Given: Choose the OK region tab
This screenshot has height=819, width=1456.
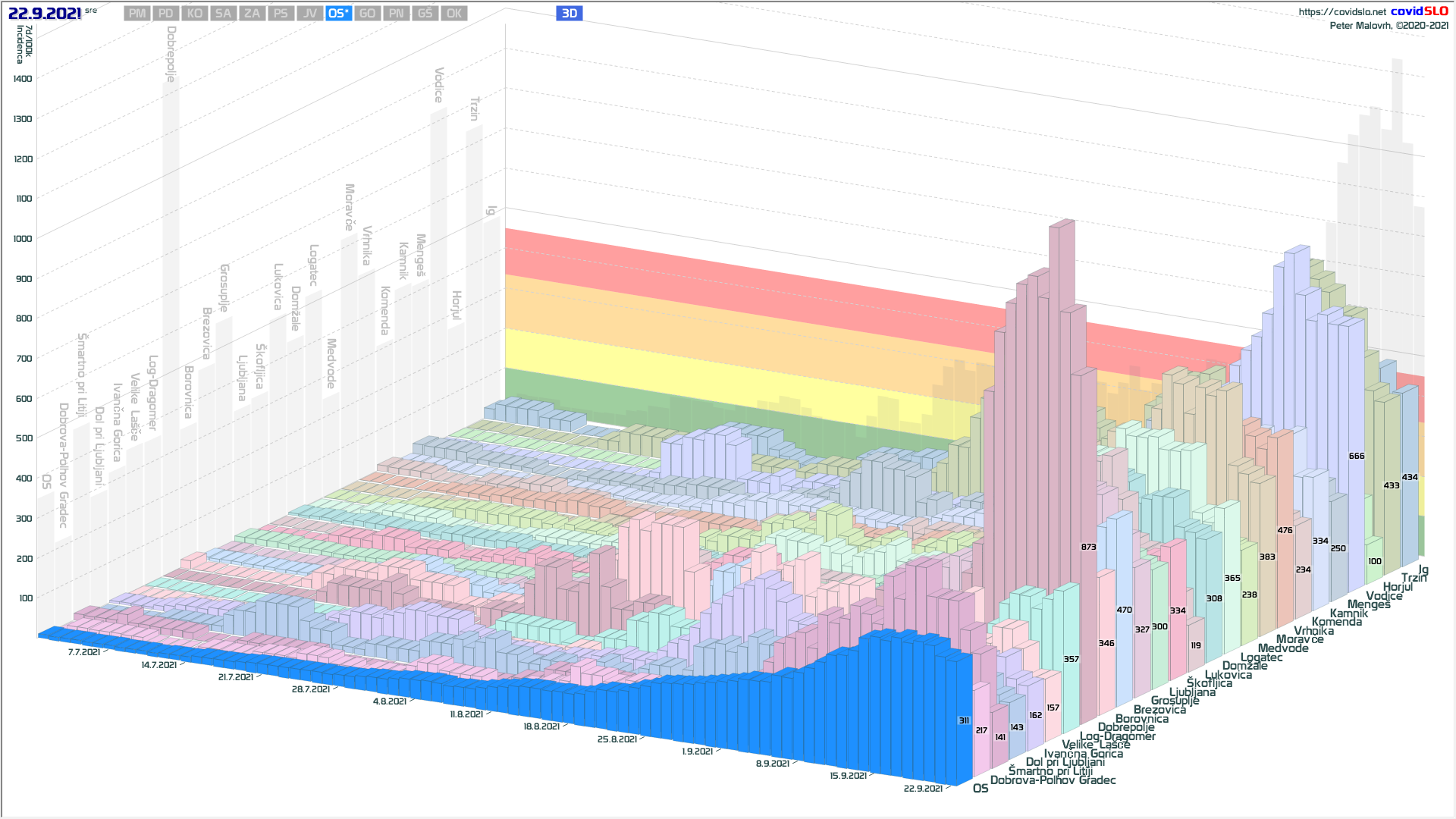Looking at the screenshot, I should pos(453,14).
